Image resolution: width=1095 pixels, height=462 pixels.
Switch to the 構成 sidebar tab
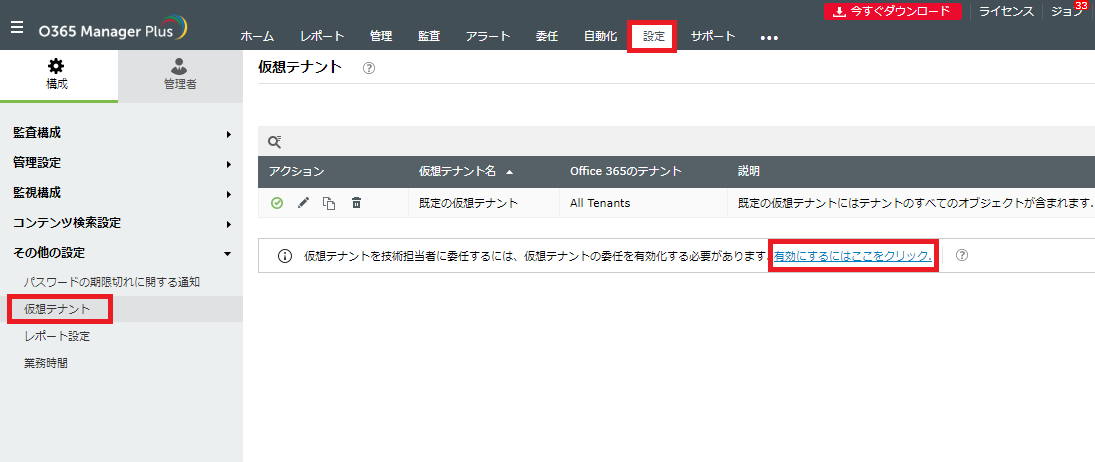[x=59, y=76]
